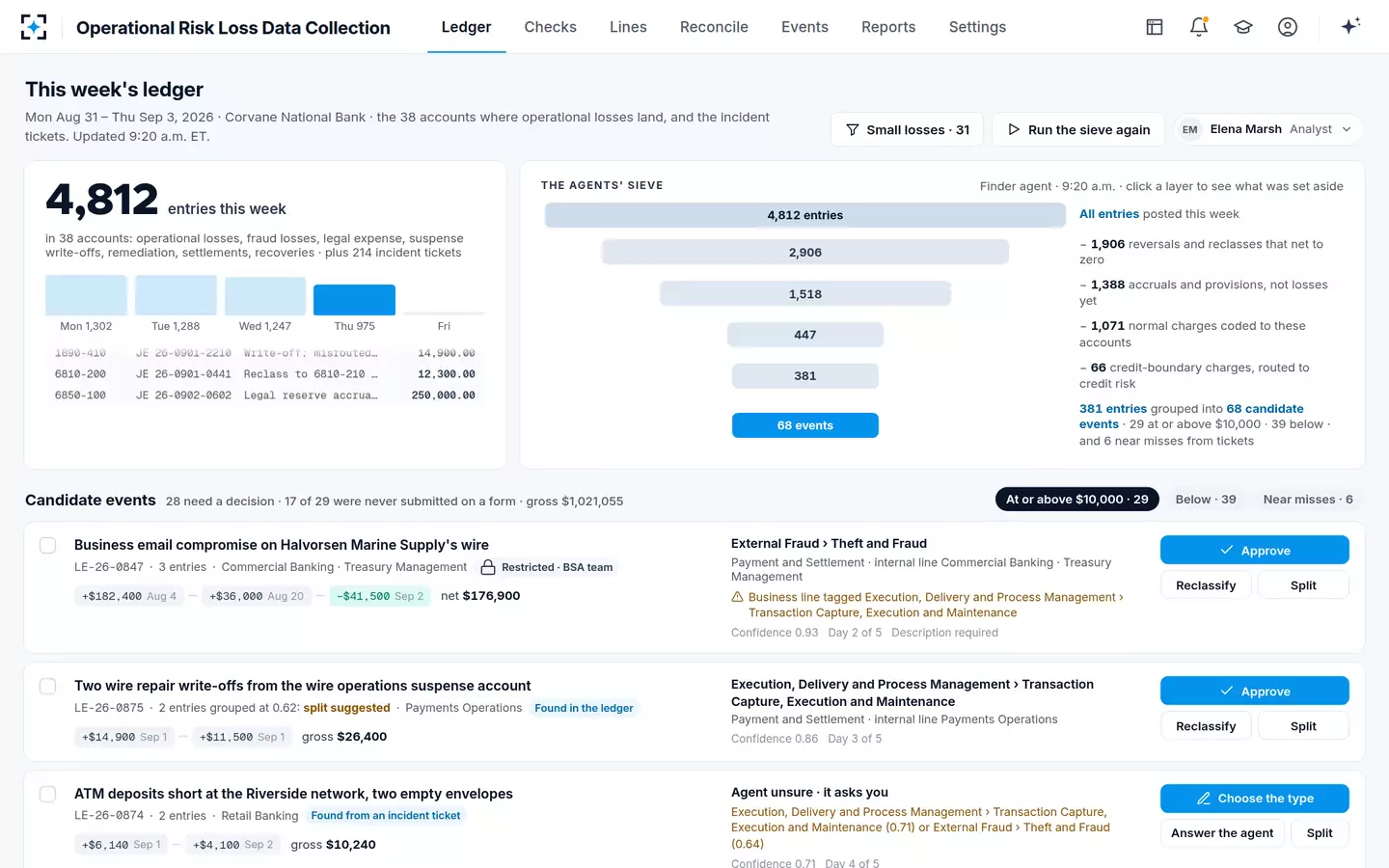The image size is (1389, 868).
Task: Expand the Elena Marsh Analyst dropdown
Action: tap(1267, 129)
